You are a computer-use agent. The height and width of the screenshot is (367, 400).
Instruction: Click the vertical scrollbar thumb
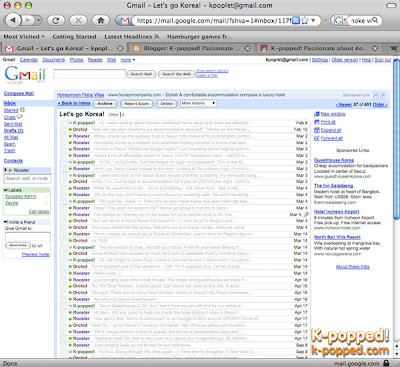tap(396, 139)
